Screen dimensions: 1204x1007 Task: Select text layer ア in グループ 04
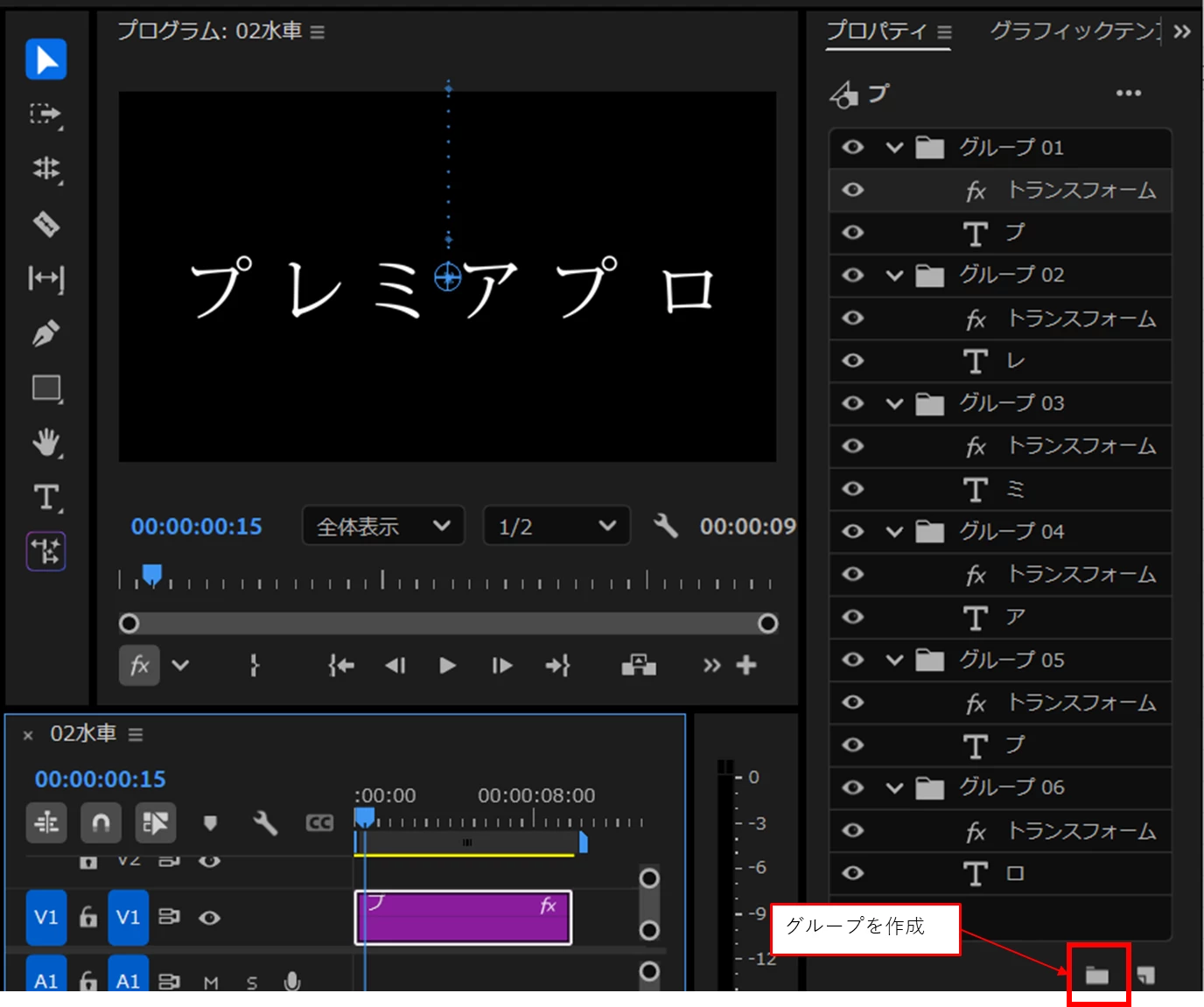pos(1000,617)
